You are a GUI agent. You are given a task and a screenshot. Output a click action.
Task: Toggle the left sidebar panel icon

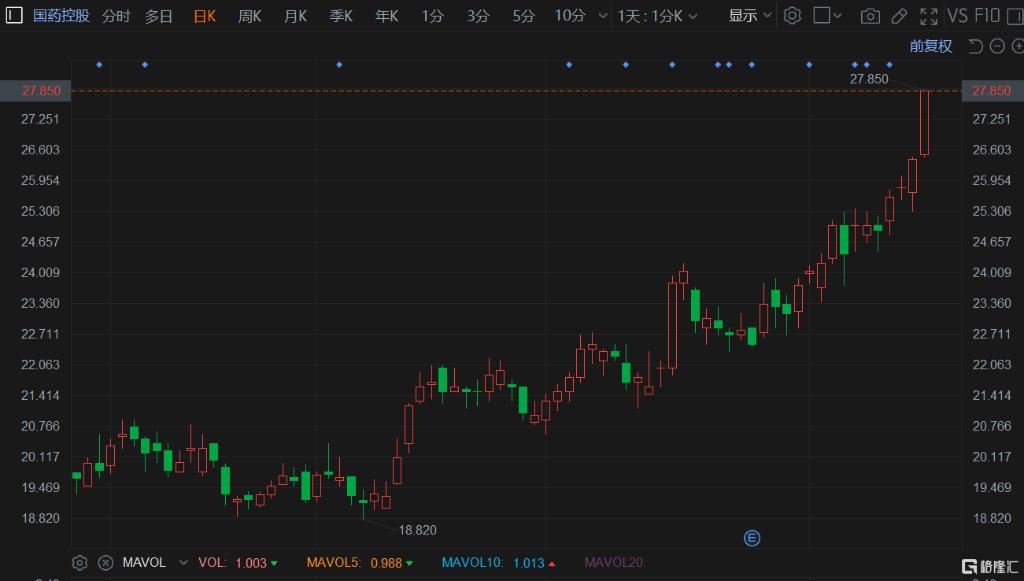point(13,16)
